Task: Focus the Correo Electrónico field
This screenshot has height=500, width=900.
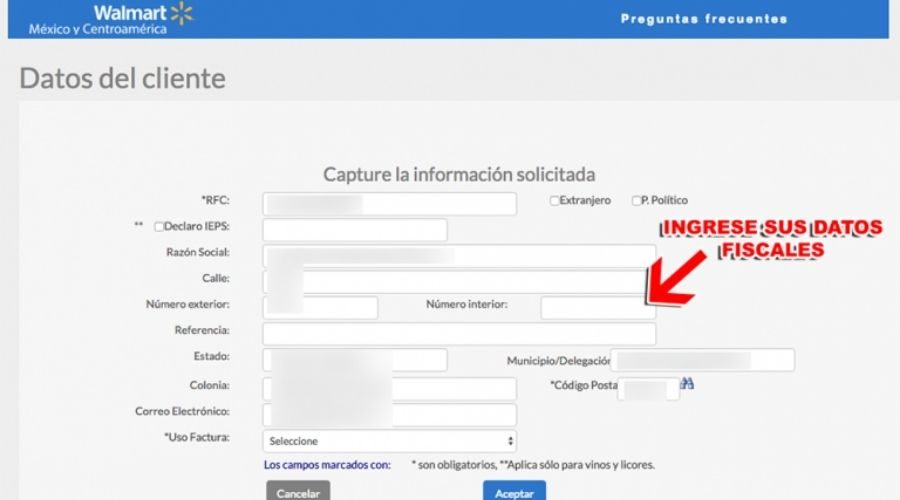Action: (389, 414)
